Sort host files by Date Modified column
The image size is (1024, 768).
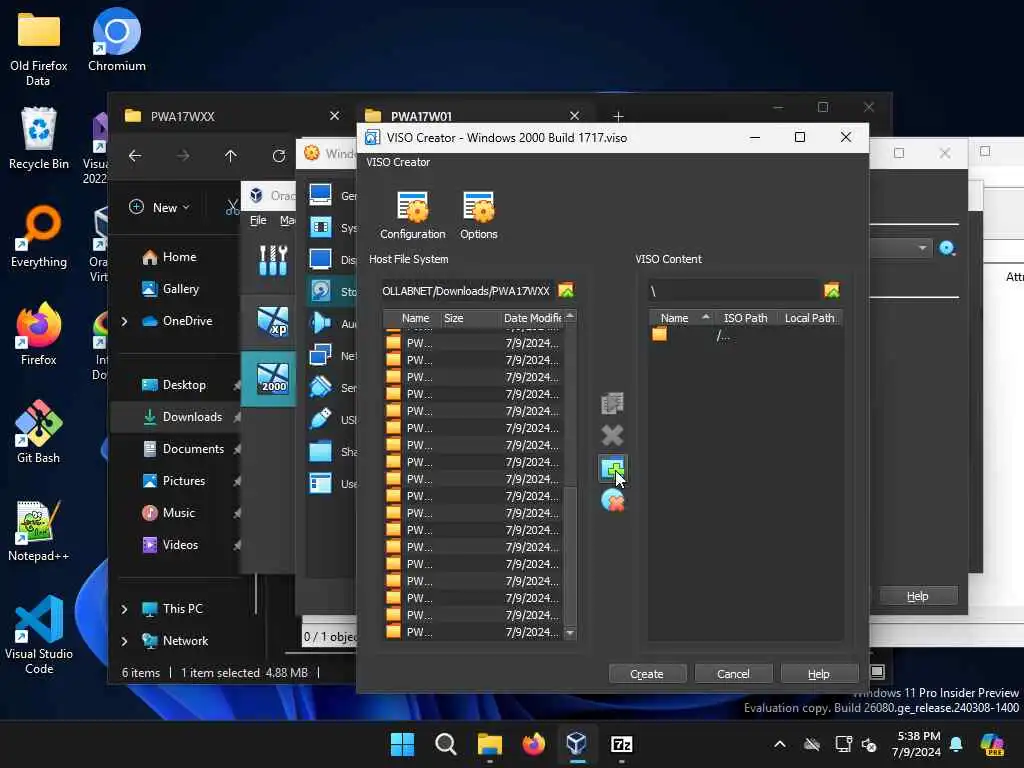[x=531, y=318]
